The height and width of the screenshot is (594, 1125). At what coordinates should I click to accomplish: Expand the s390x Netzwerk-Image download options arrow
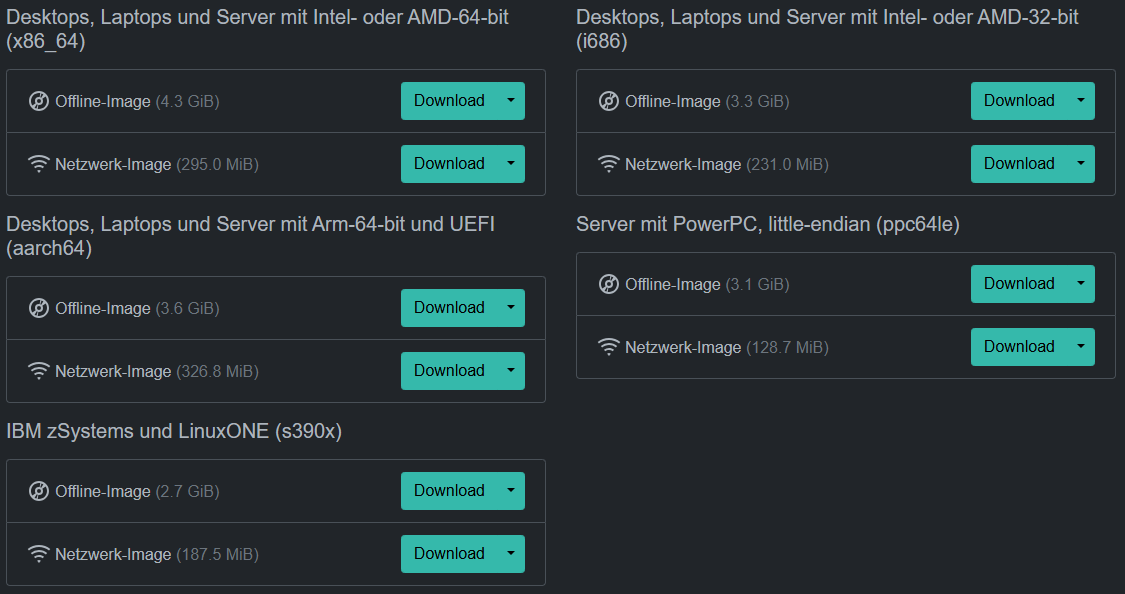(511, 554)
